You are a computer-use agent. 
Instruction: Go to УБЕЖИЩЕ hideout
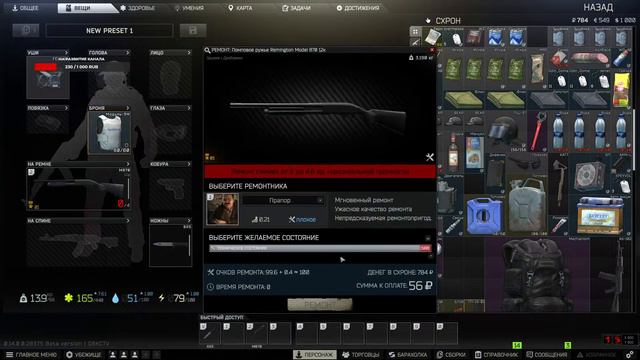(84, 355)
